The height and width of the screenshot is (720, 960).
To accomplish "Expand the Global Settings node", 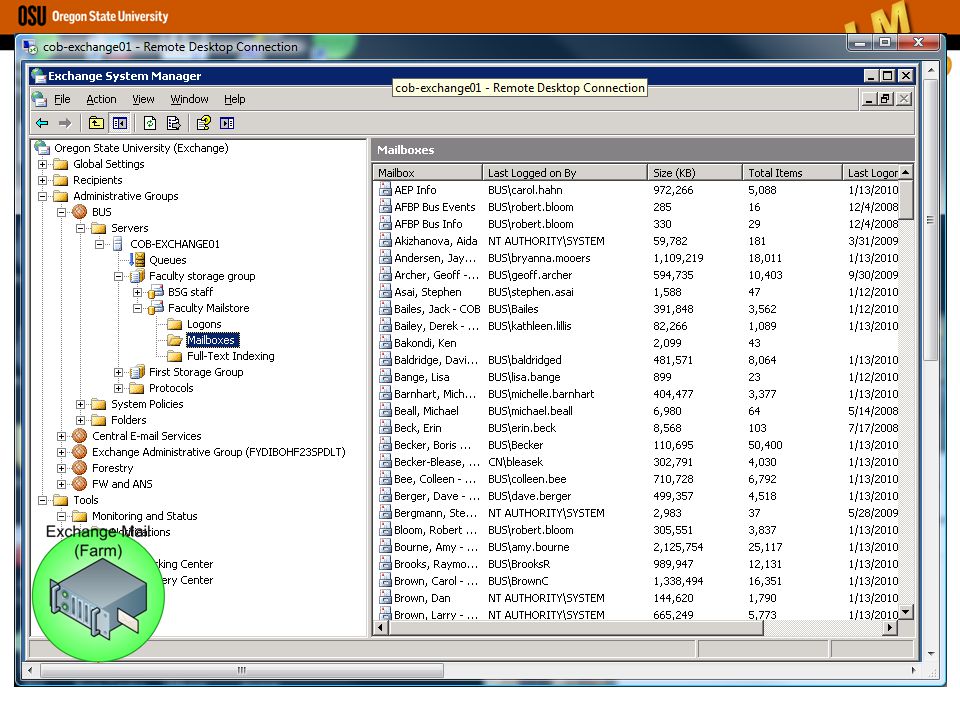I will [x=42, y=164].
